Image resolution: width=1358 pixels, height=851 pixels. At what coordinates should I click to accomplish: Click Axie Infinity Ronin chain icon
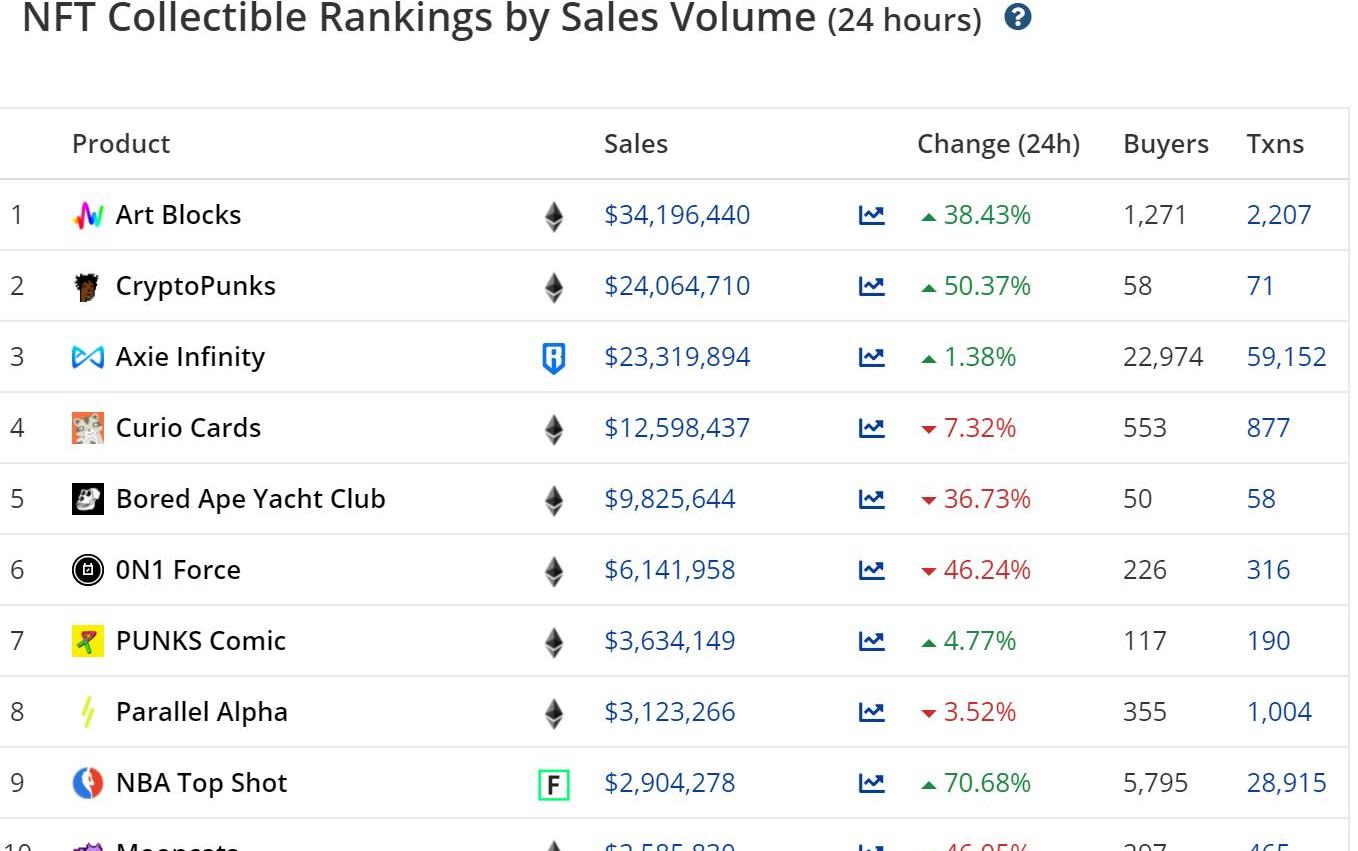click(553, 358)
